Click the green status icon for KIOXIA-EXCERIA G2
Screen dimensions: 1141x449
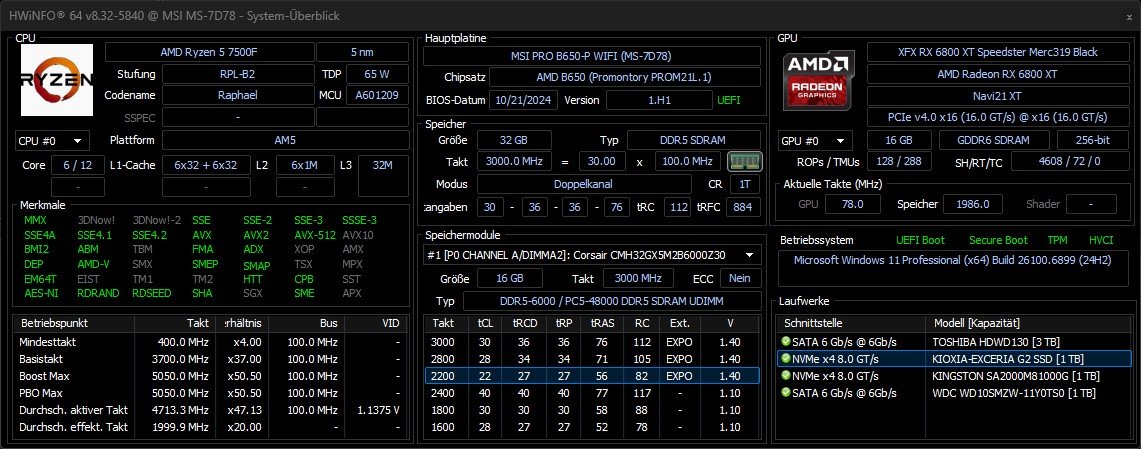(785, 358)
